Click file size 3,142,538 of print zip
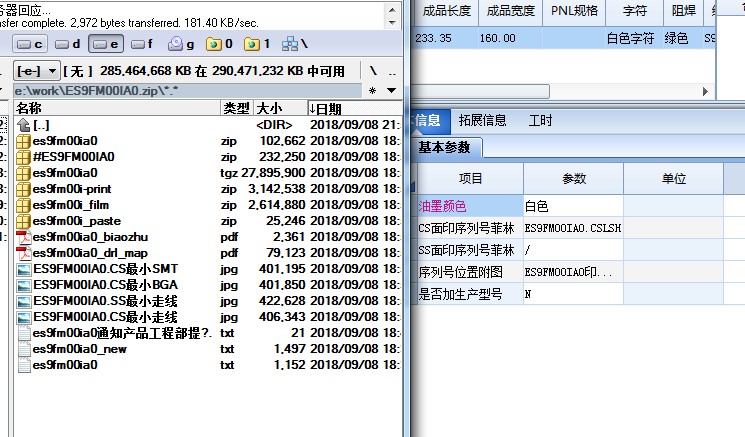 [277, 189]
